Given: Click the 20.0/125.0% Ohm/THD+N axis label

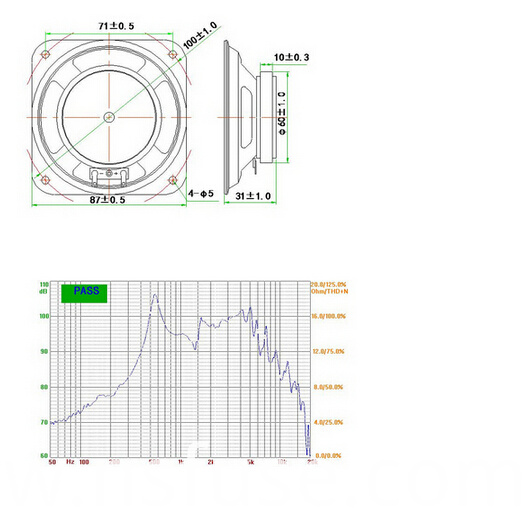Looking at the screenshot, I should [329, 288].
